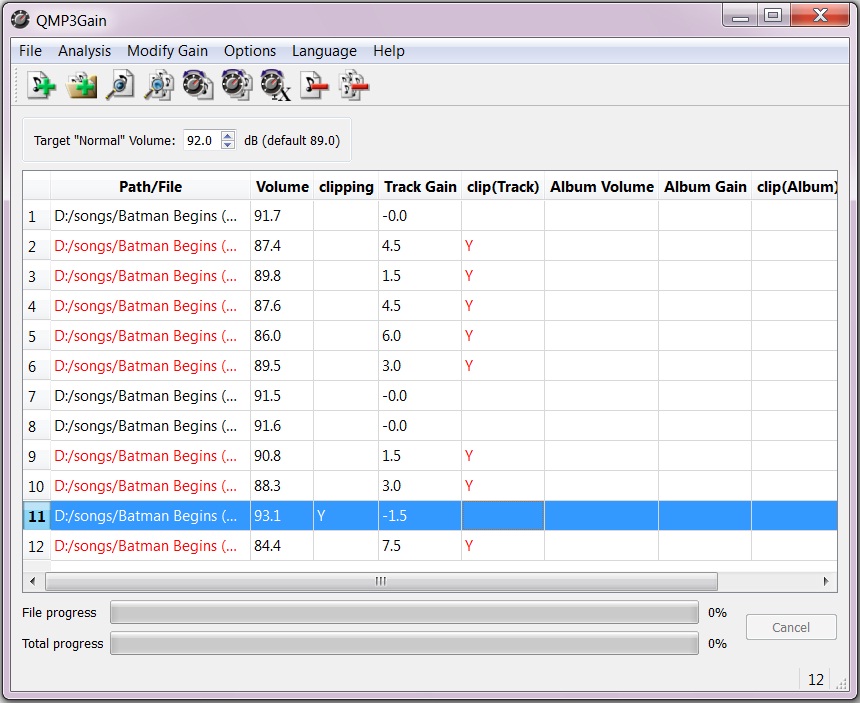Click the Target Normal Volume input field

point(201,141)
